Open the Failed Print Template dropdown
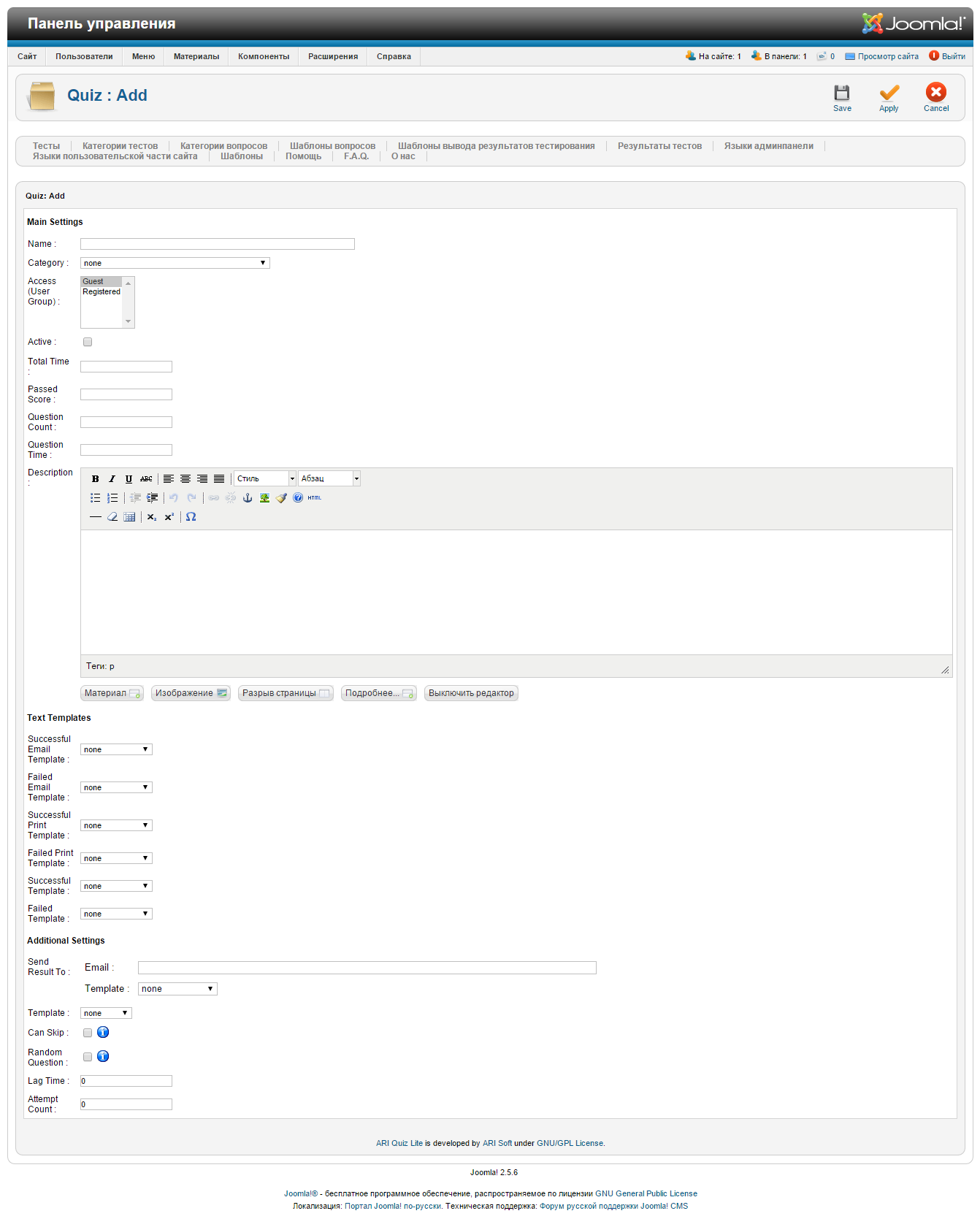This screenshot has height=1227, width=980. pyautogui.click(x=116, y=858)
